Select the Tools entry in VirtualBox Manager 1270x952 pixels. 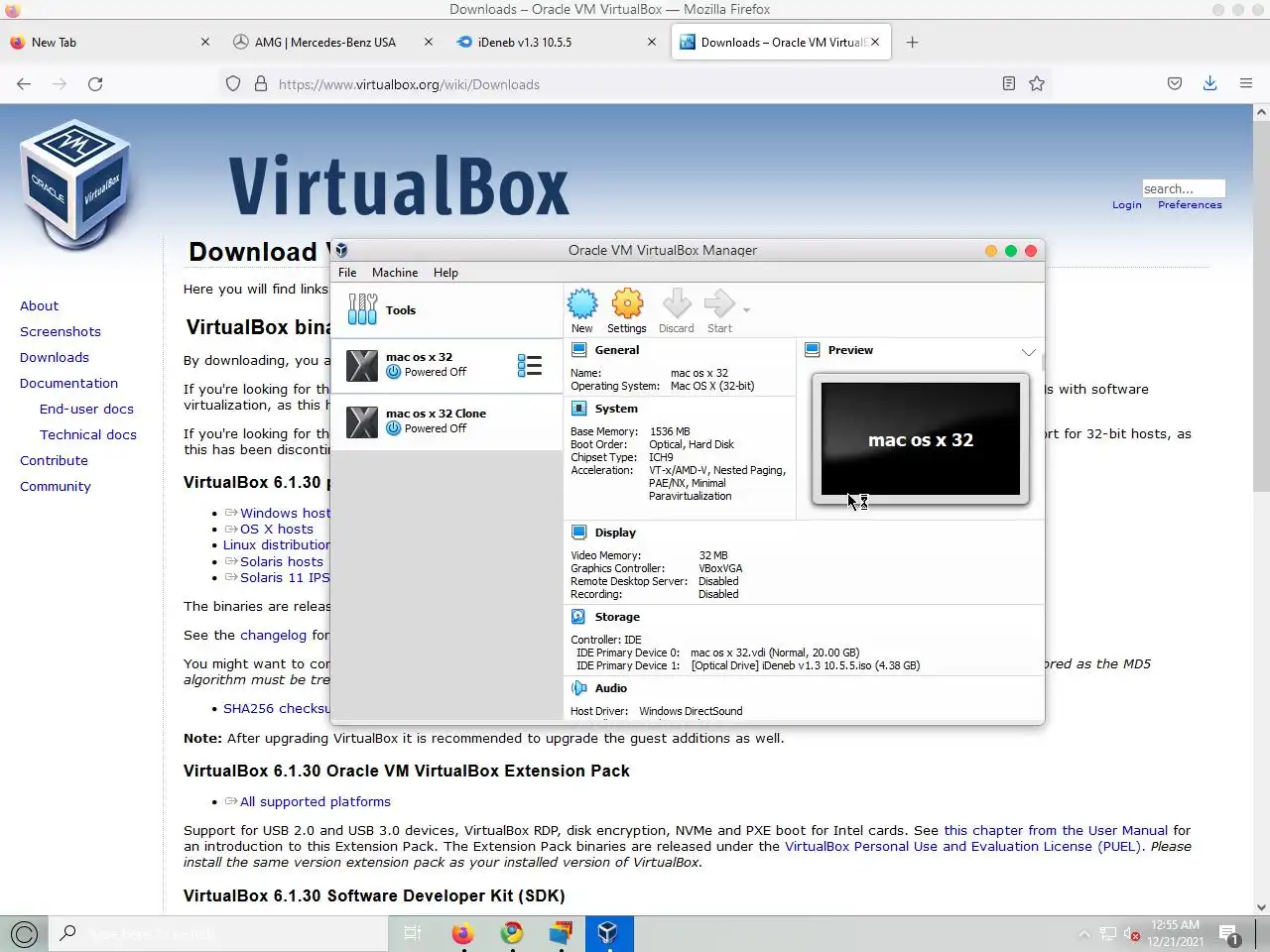pyautogui.click(x=446, y=310)
